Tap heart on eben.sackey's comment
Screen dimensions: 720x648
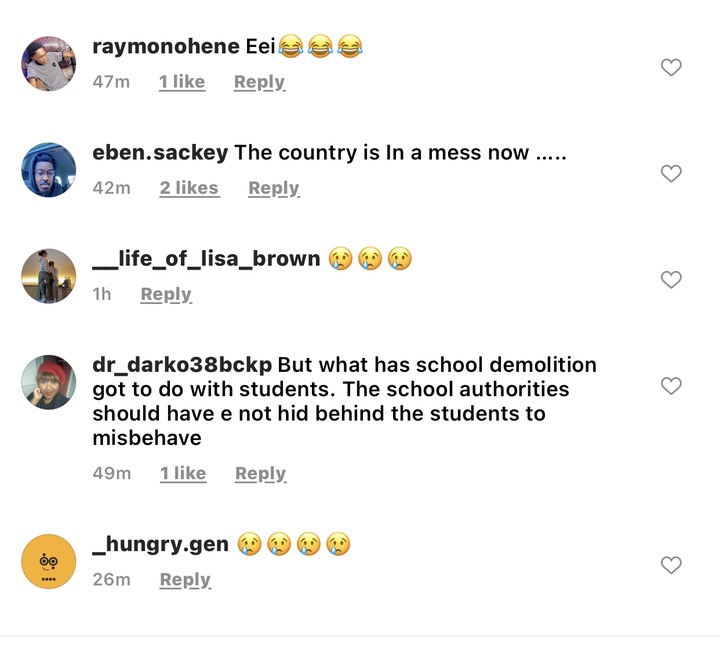click(671, 174)
